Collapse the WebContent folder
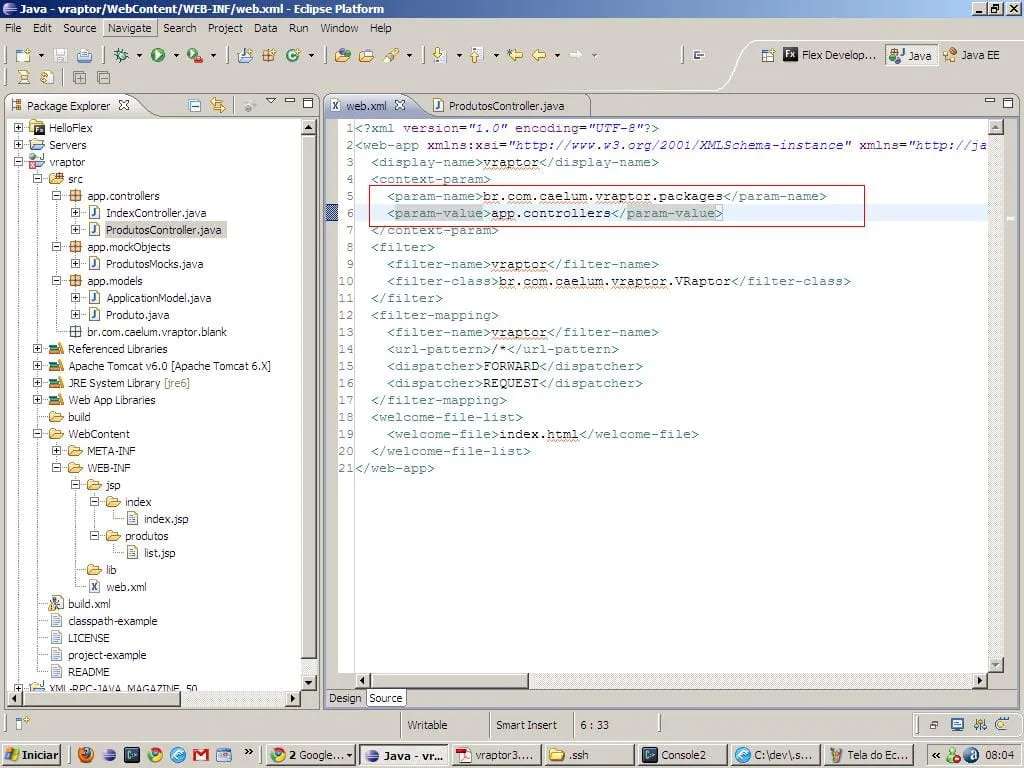The height and width of the screenshot is (768, 1024). (38, 434)
